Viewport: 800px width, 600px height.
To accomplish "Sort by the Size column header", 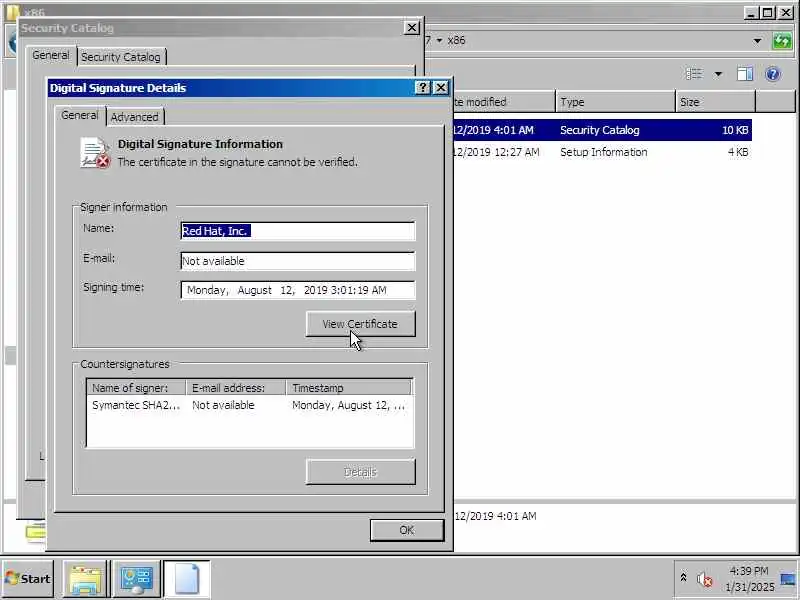I will tap(715, 102).
